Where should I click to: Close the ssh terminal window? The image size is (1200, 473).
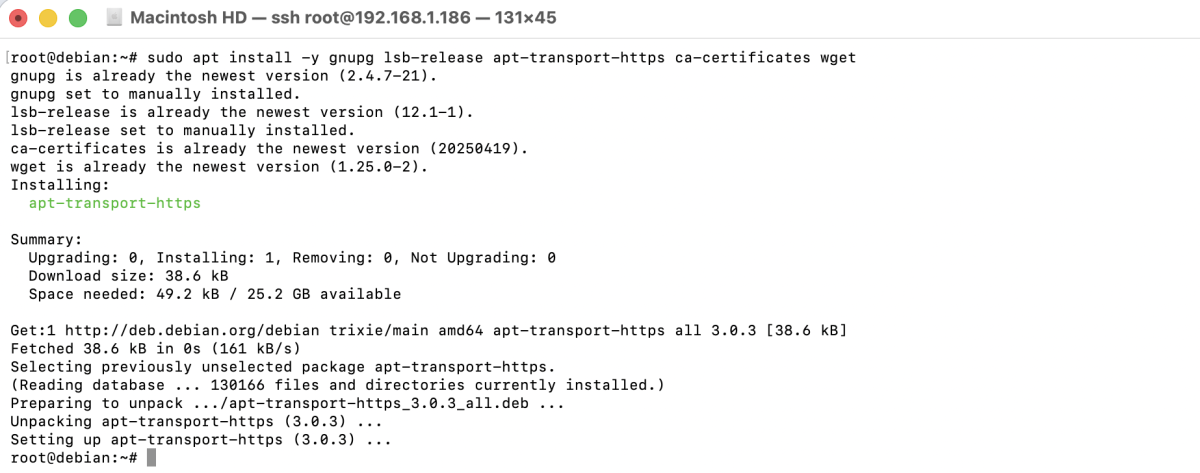(x=18, y=18)
